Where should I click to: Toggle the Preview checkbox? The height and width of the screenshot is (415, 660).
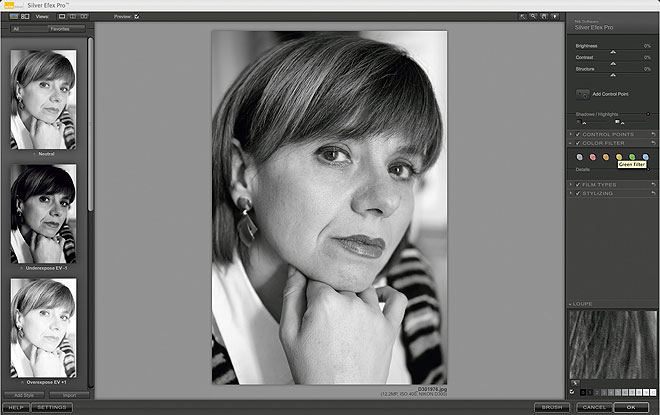point(137,17)
